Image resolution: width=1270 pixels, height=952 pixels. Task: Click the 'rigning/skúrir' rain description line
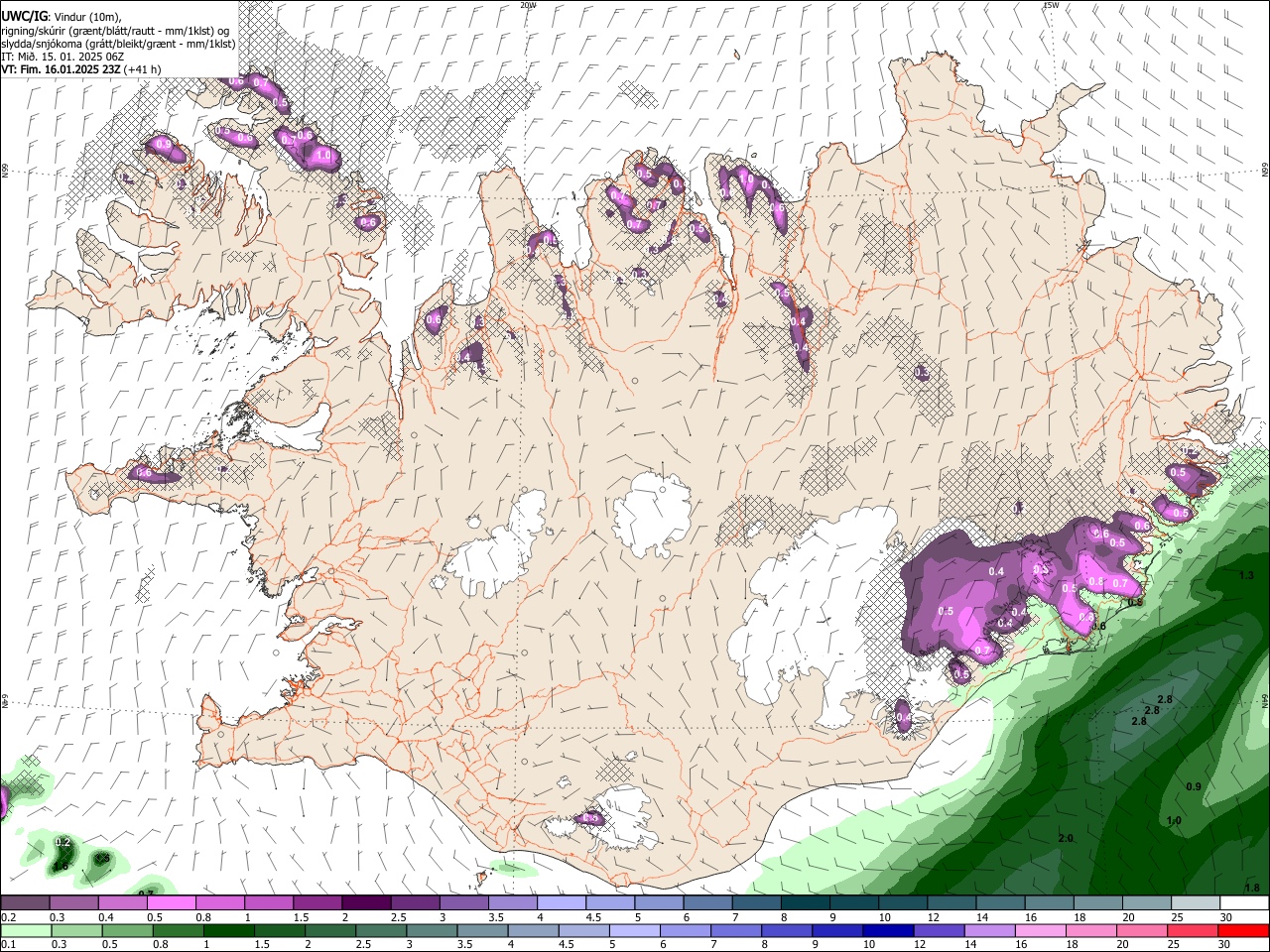coord(114,31)
